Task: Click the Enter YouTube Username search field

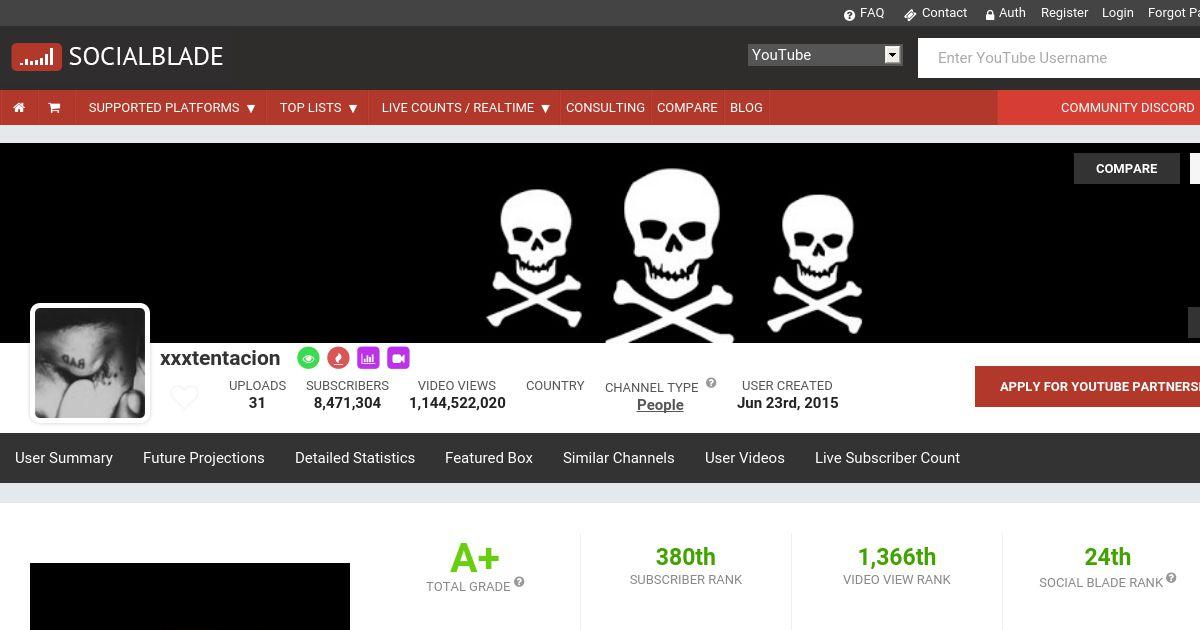Action: click(1060, 58)
